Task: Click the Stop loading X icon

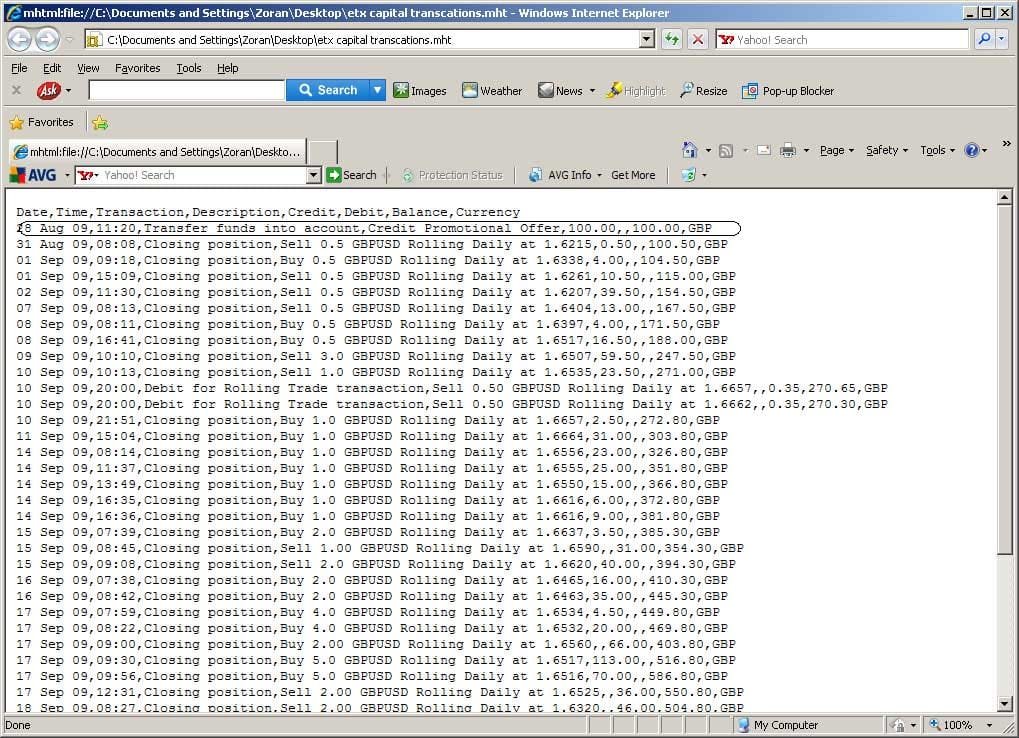Action: point(697,40)
